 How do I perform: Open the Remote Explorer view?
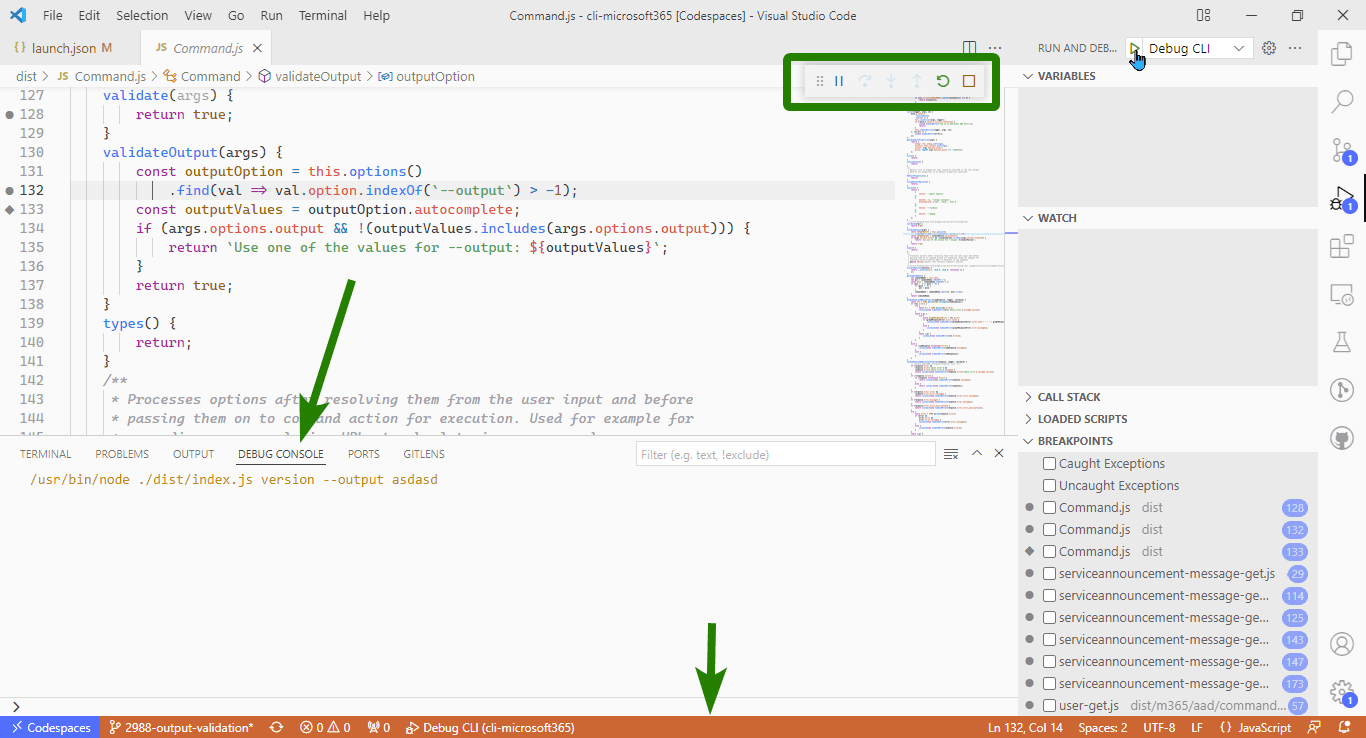coord(1341,295)
